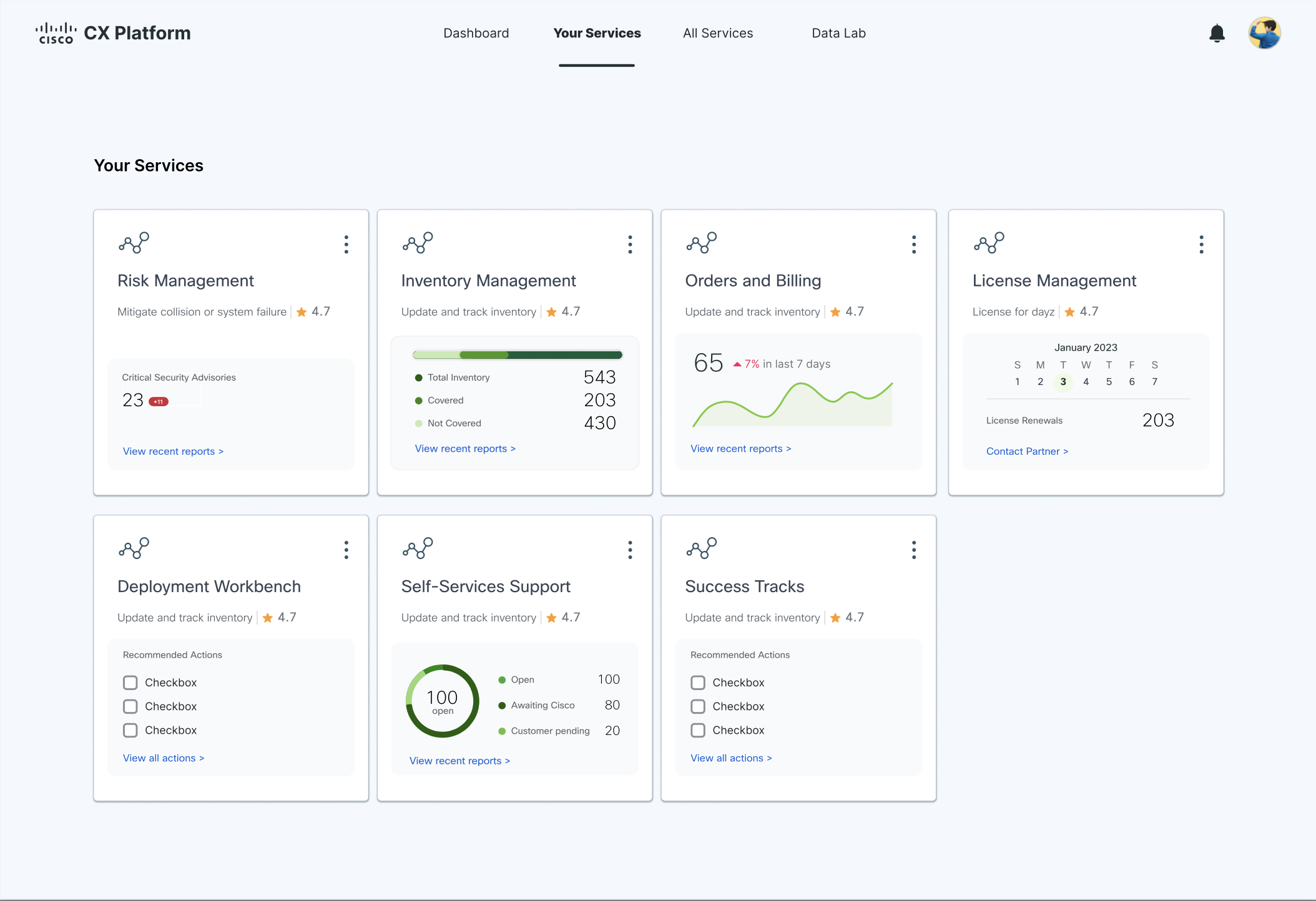Click the Self-Services Support card graph icon
1316x901 pixels.
[418, 548]
